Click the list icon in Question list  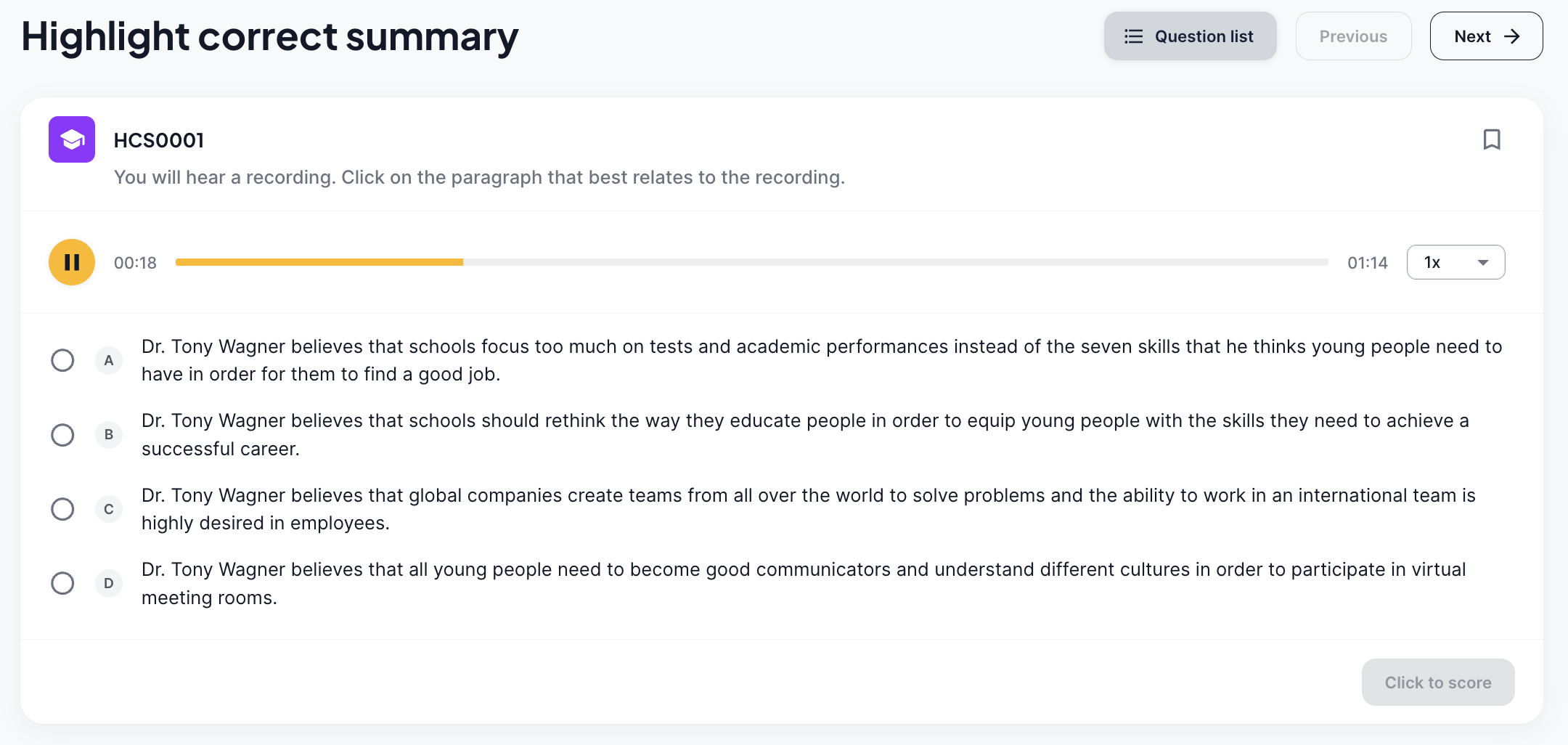[1134, 36]
